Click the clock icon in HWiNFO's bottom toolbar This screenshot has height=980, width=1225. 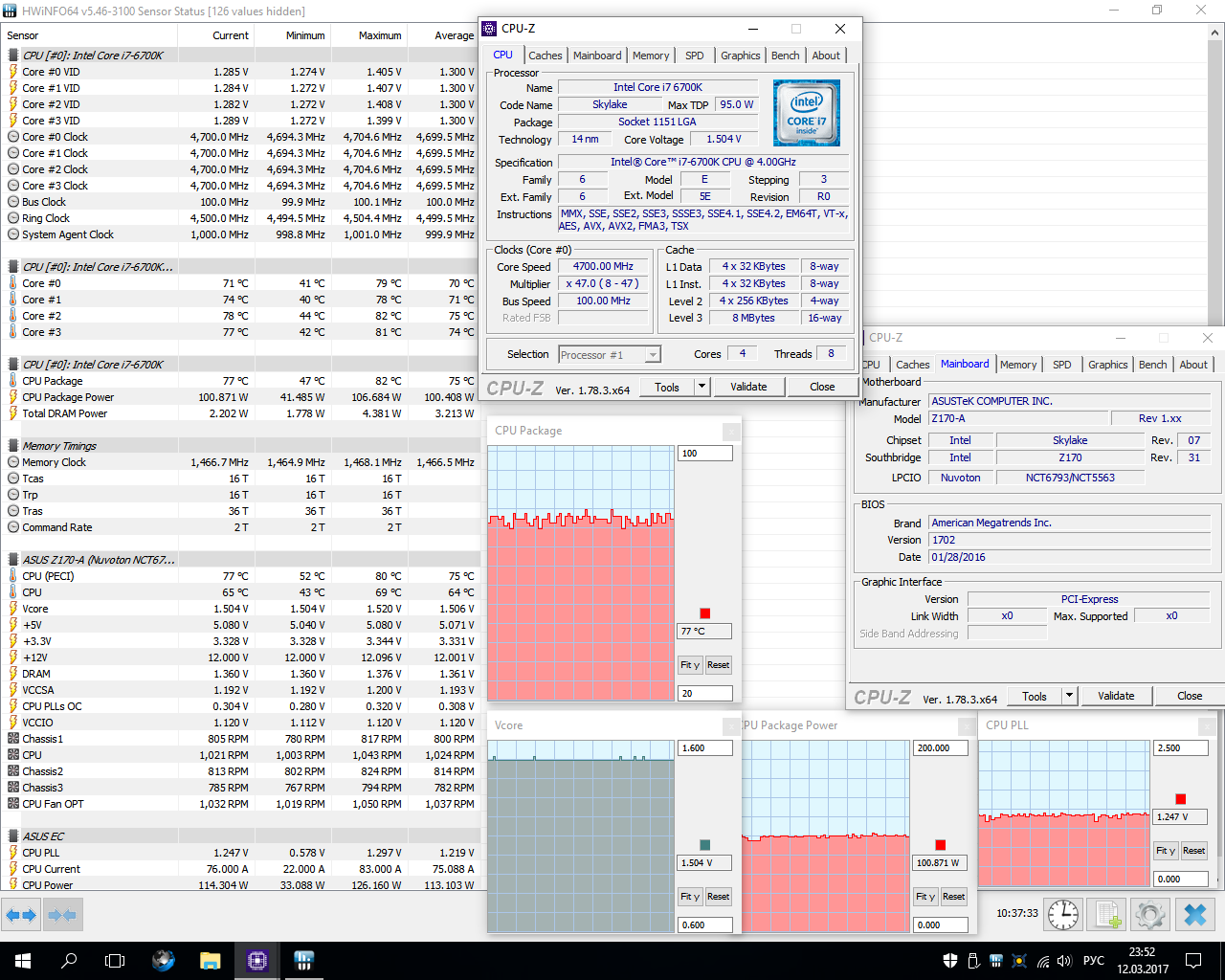click(x=1063, y=915)
